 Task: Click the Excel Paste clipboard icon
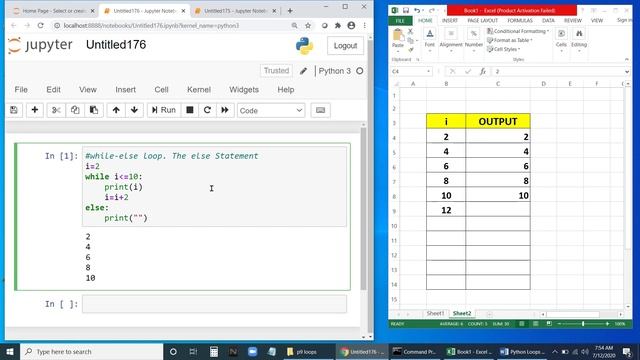point(398,36)
